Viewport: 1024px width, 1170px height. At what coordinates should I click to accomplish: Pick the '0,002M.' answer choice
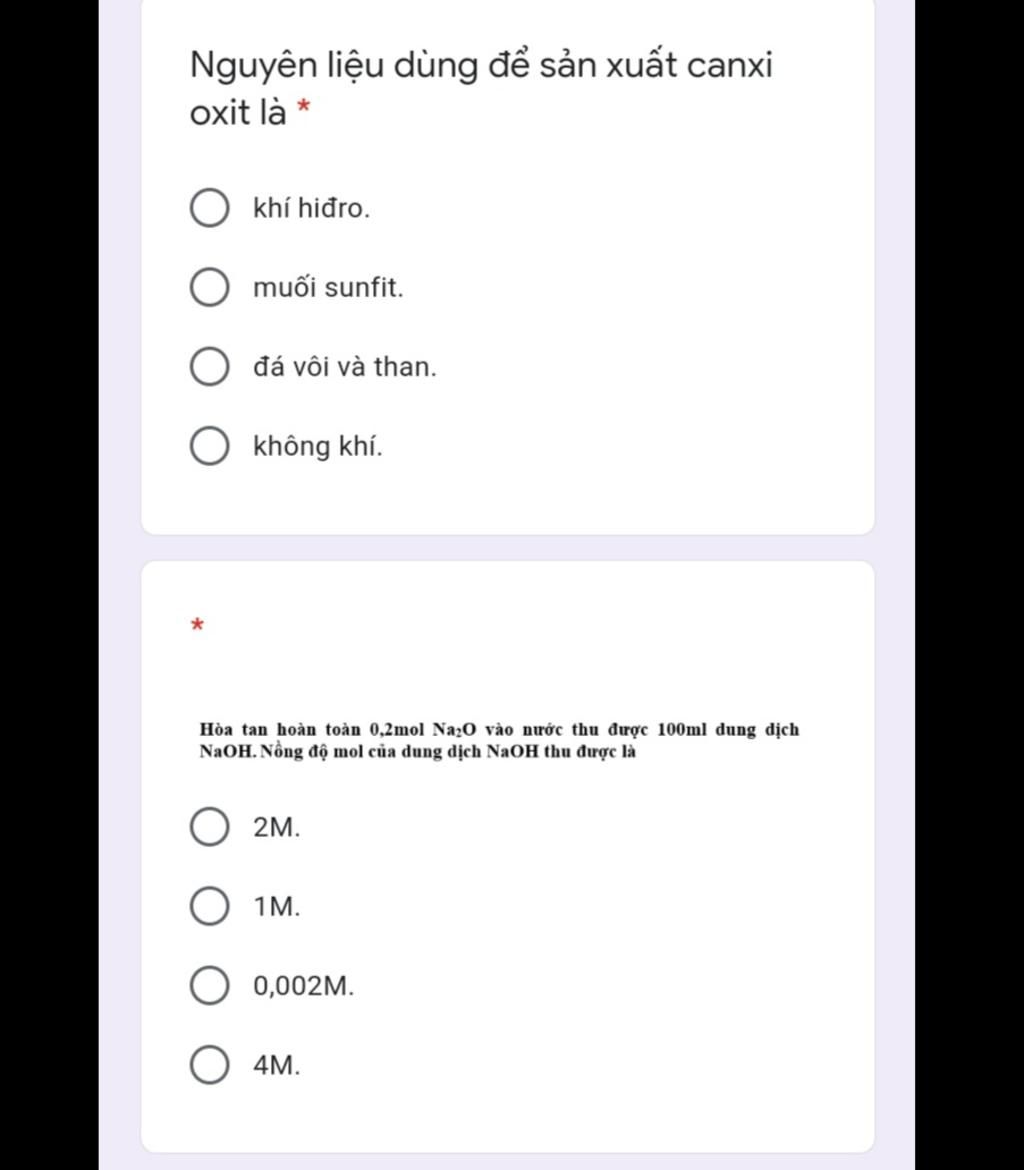click(x=210, y=986)
